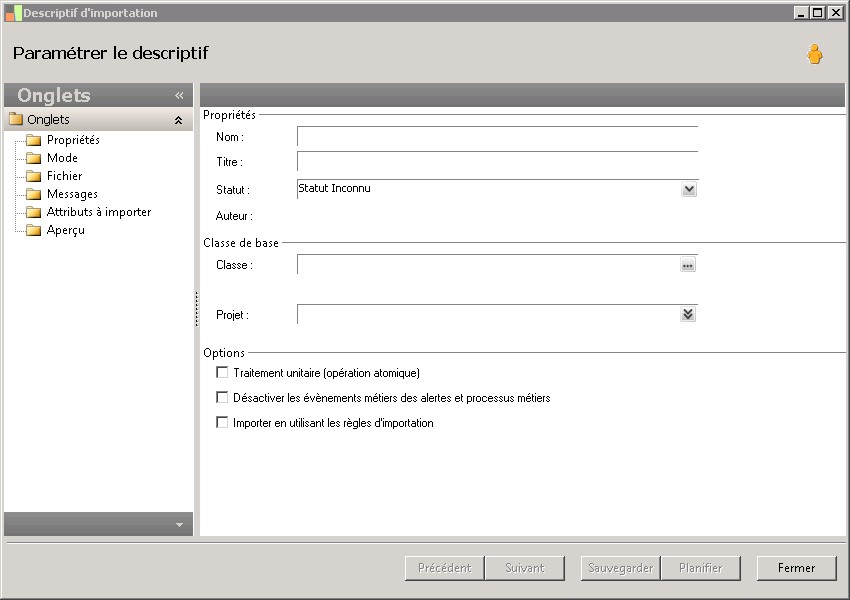Collapse the Onglets group with chevron

(178, 120)
